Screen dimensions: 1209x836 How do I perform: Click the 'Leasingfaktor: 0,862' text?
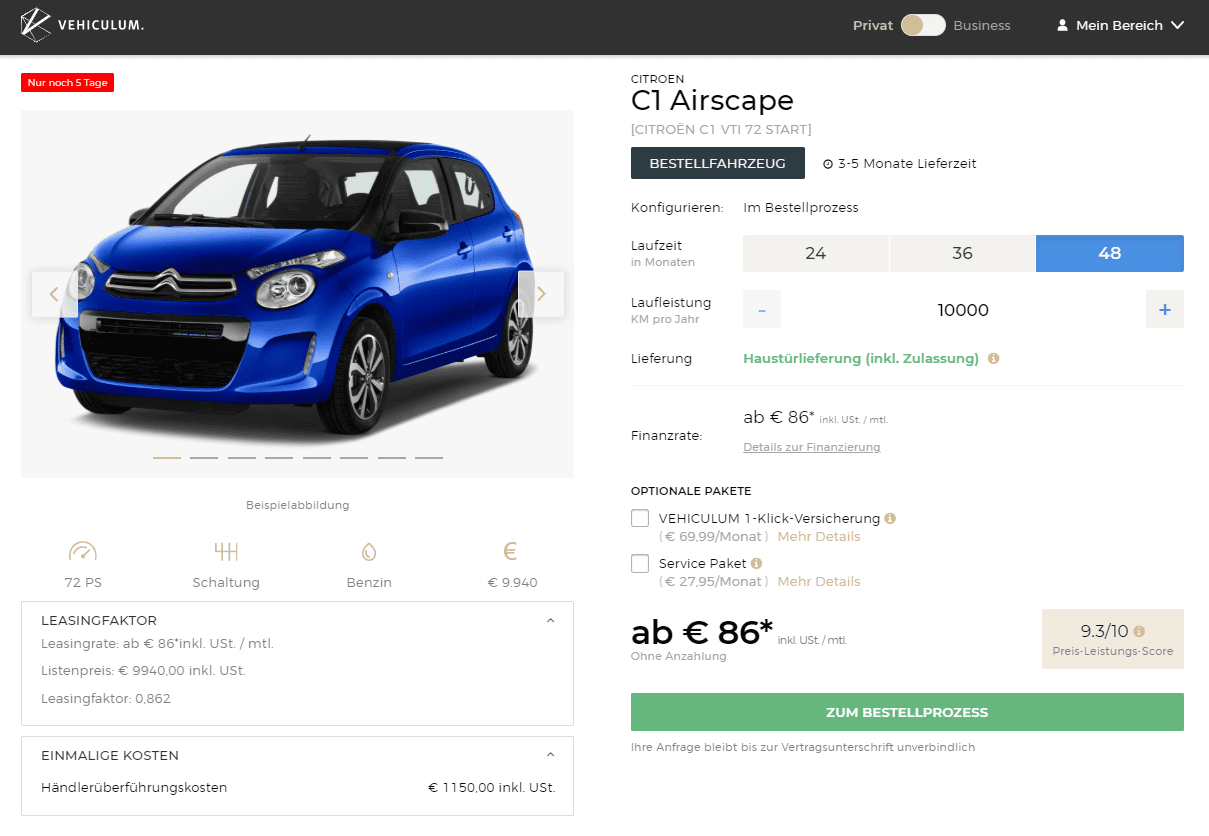click(x=106, y=698)
